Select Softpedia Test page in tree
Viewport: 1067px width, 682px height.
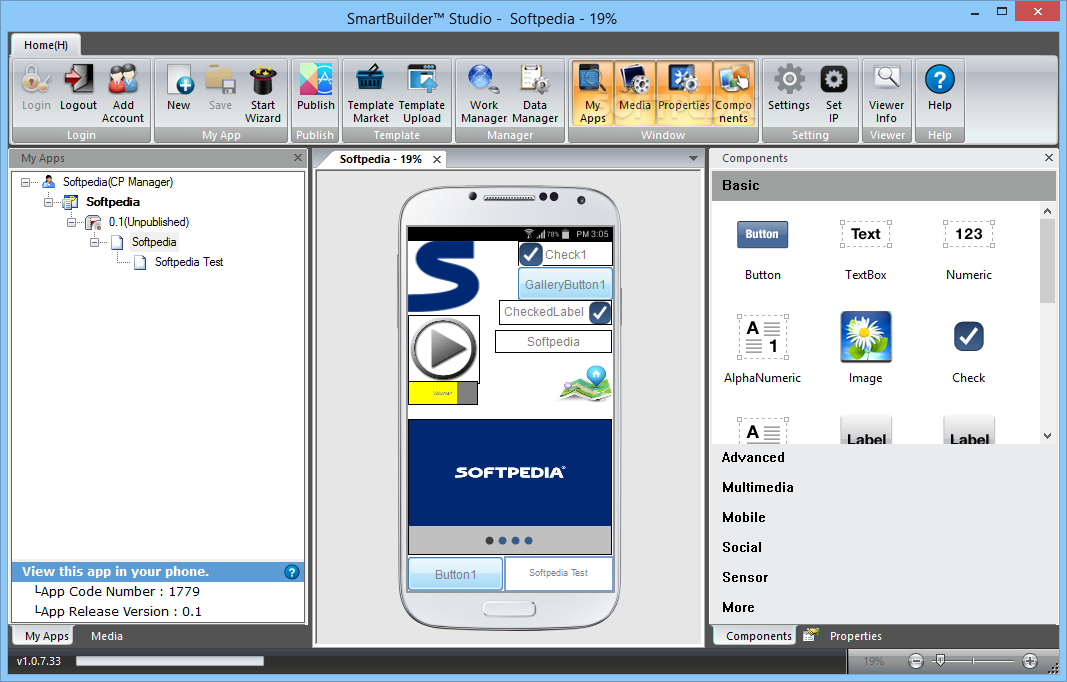[x=188, y=262]
